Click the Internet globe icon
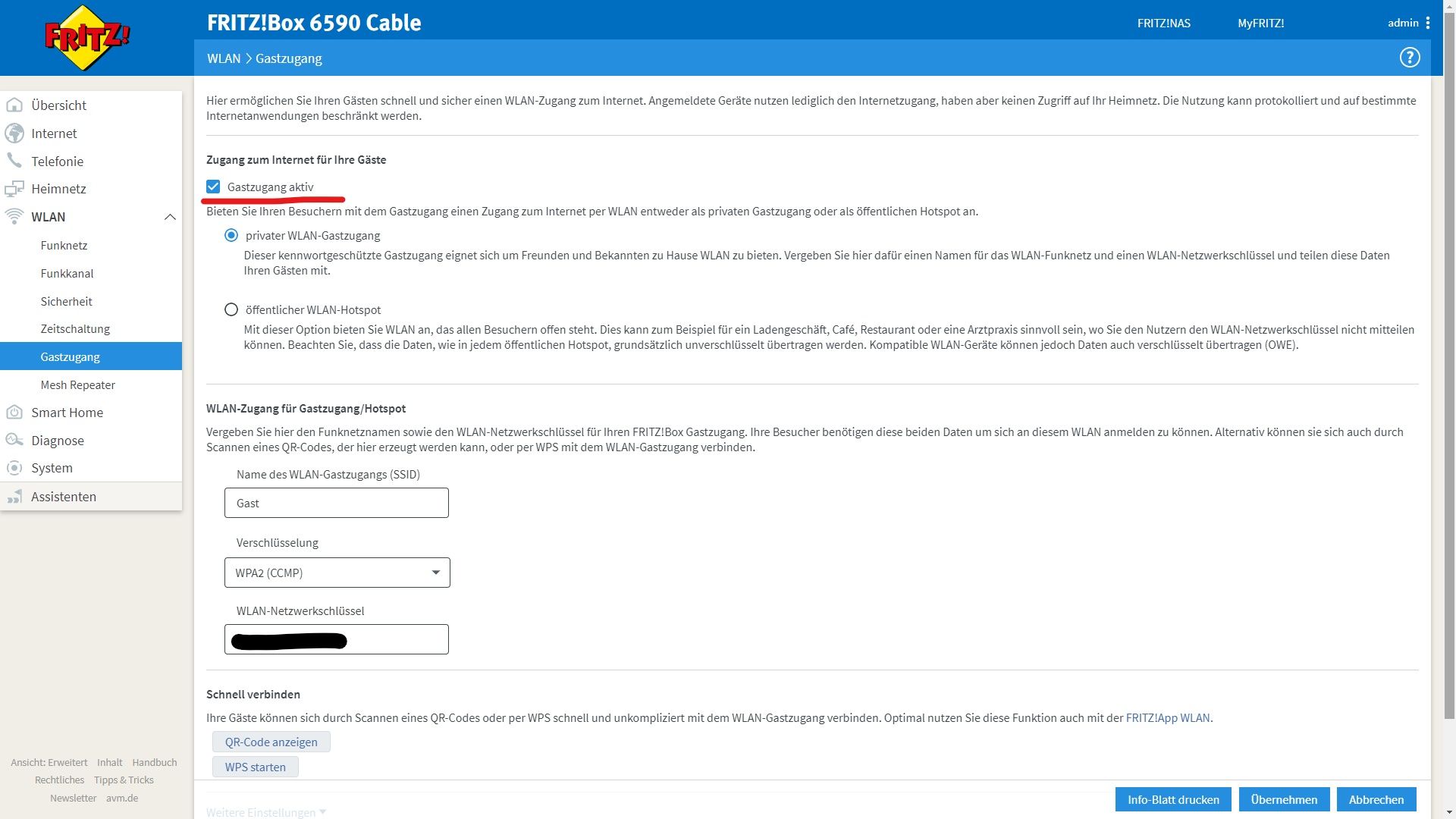Screen dimensions: 1456x819 coord(14,133)
